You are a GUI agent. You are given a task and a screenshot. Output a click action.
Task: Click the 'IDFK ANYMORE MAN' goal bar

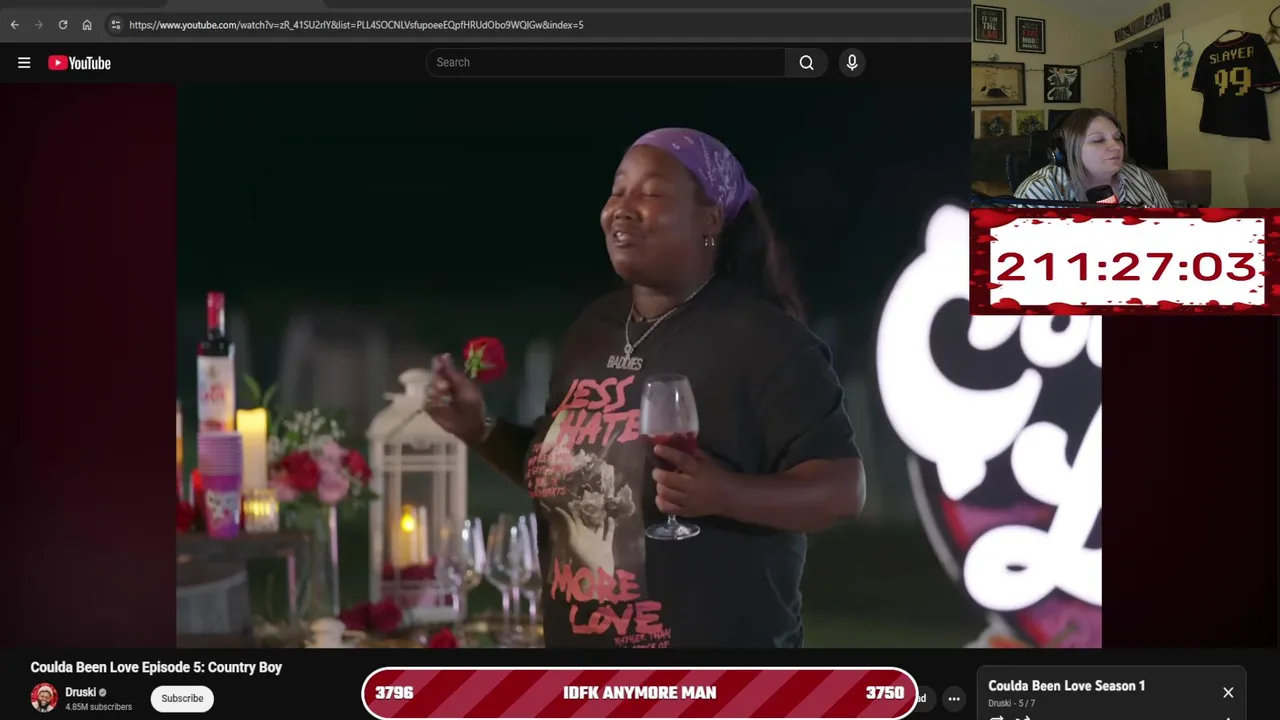pos(639,693)
